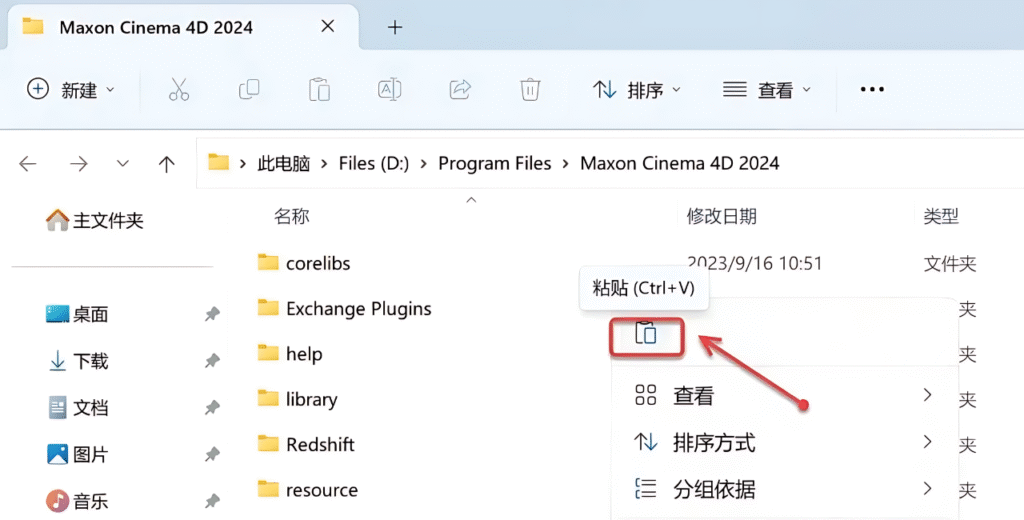Viewport: 1024px width, 520px height.
Task: Open the 查看 view dropdown in toolbar
Action: pos(767,89)
